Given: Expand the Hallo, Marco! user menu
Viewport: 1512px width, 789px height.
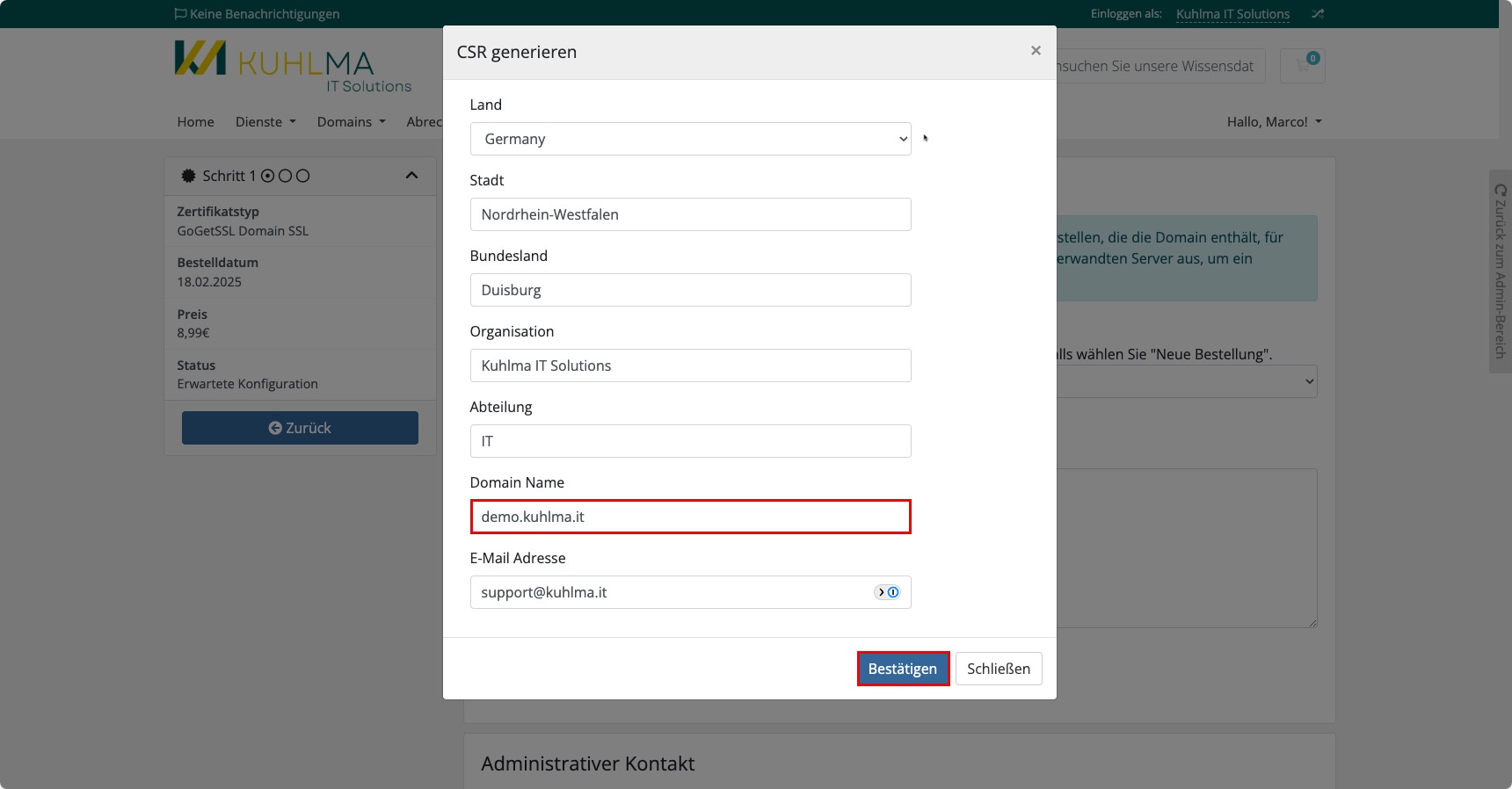Looking at the screenshot, I should pos(1274,122).
